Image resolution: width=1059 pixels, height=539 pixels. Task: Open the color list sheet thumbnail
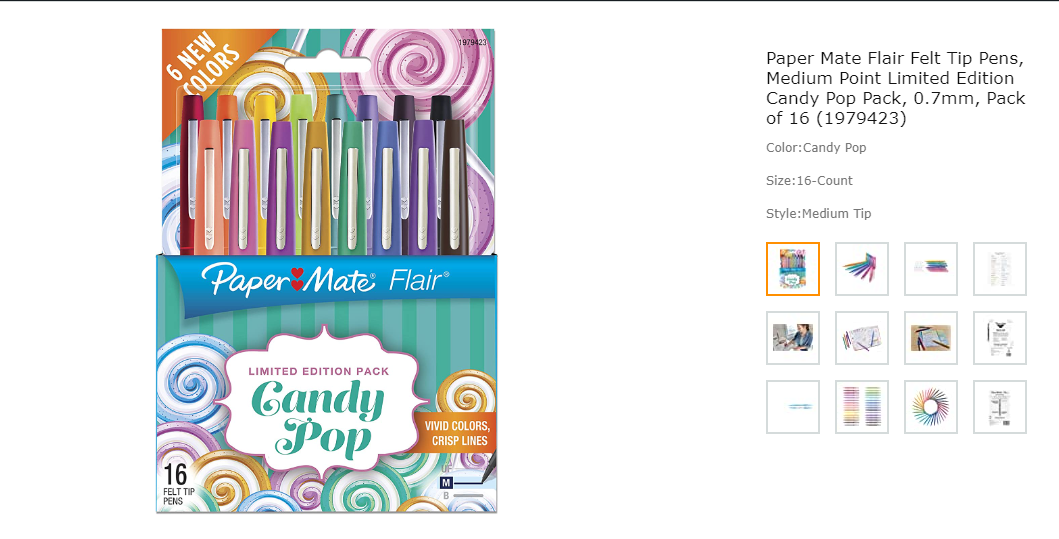pyautogui.click(x=1000, y=269)
